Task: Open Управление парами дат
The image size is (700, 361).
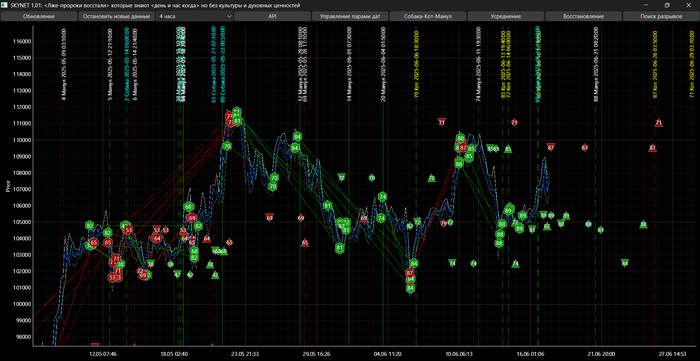Action: [x=350, y=17]
